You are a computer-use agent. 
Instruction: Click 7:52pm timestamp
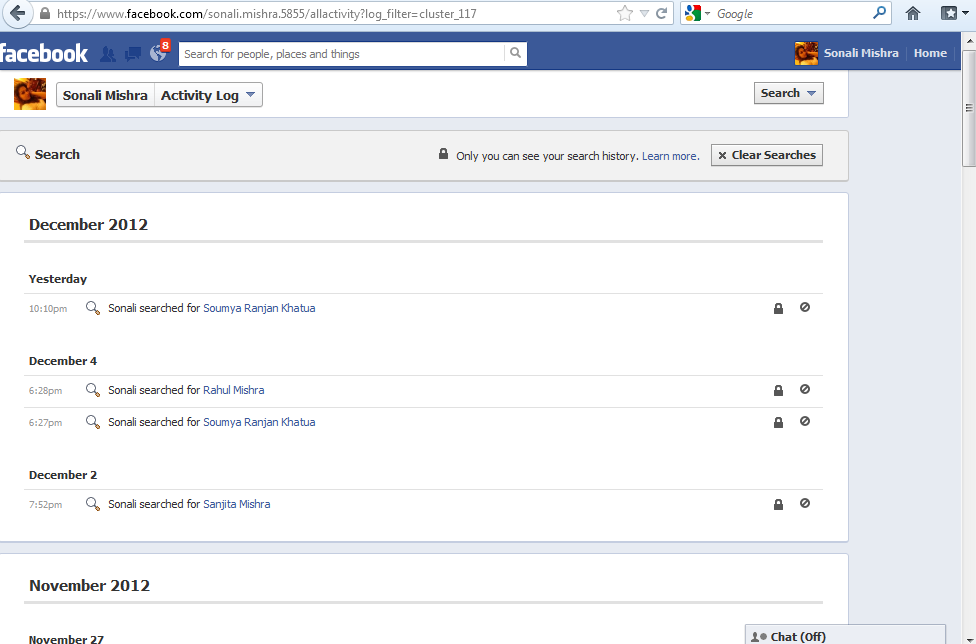(45, 505)
